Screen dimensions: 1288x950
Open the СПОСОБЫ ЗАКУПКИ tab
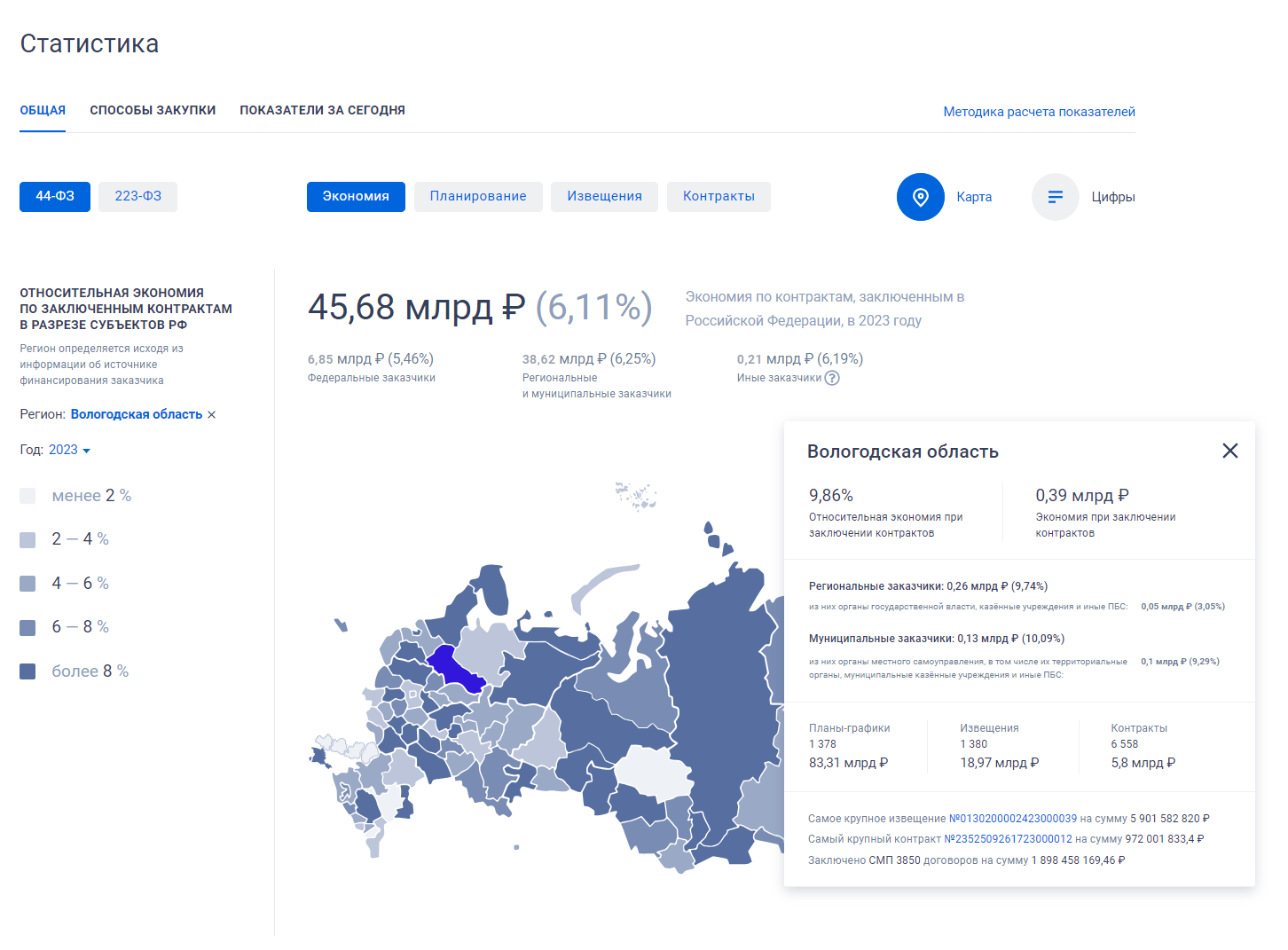[153, 110]
